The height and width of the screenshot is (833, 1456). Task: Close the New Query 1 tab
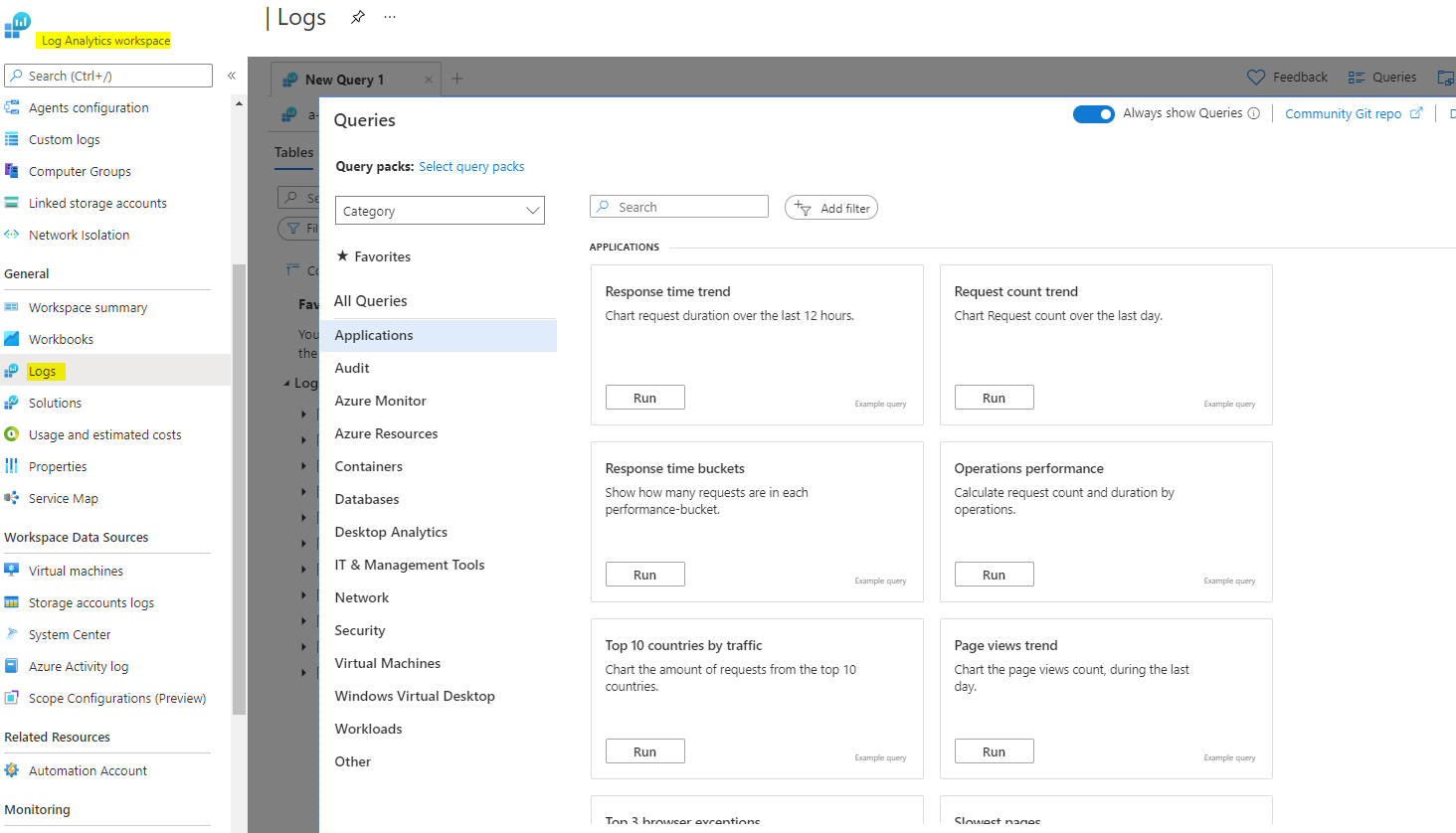click(429, 80)
